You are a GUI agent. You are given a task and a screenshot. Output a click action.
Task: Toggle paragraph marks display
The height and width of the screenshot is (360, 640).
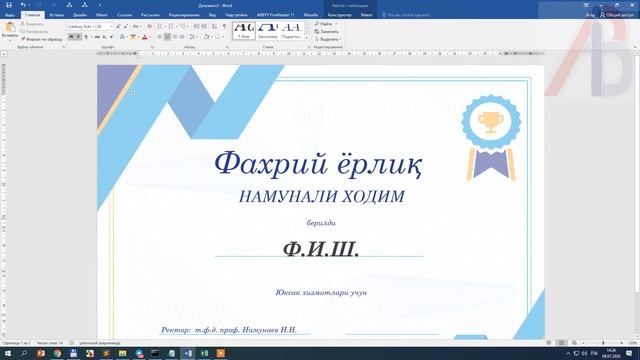(224, 27)
